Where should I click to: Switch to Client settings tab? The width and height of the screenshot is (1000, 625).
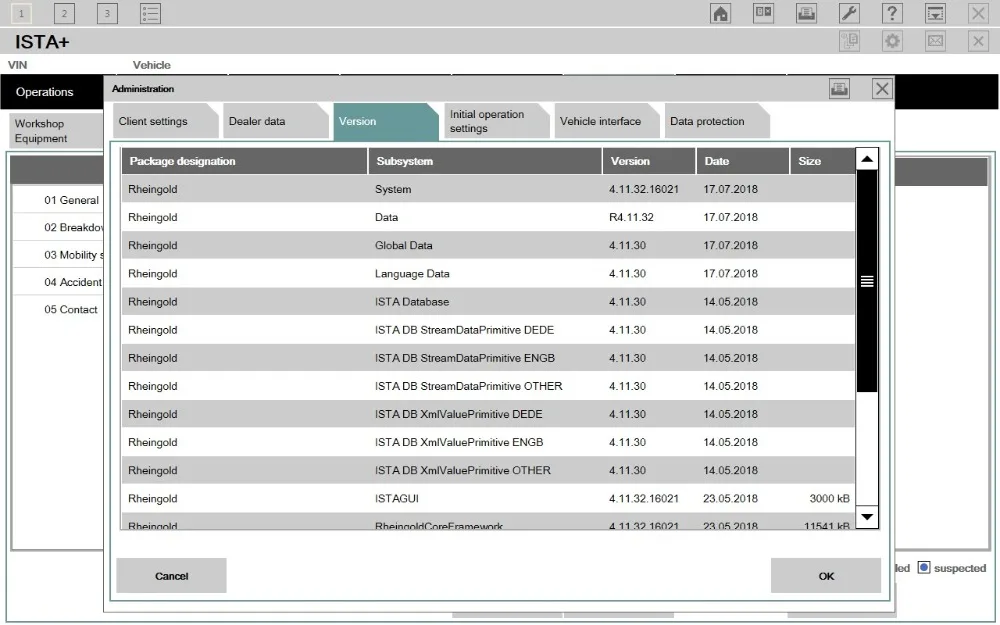tap(166, 121)
